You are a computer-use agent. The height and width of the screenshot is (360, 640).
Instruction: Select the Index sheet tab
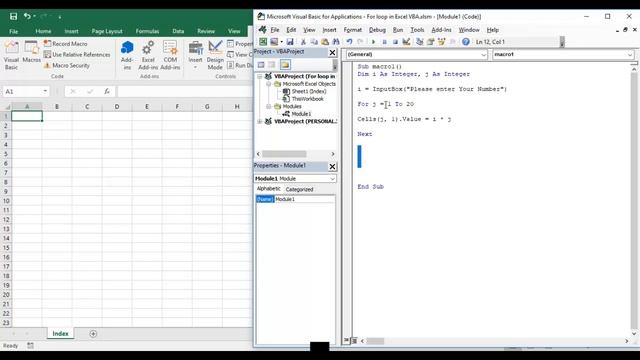(x=60, y=333)
